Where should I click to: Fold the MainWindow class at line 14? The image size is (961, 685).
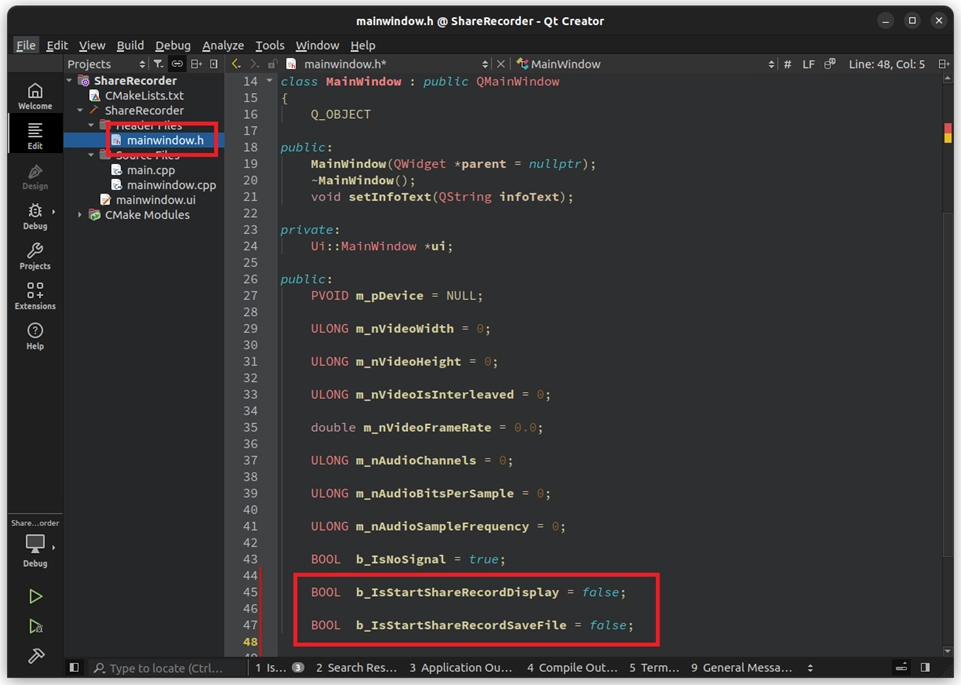[269, 80]
